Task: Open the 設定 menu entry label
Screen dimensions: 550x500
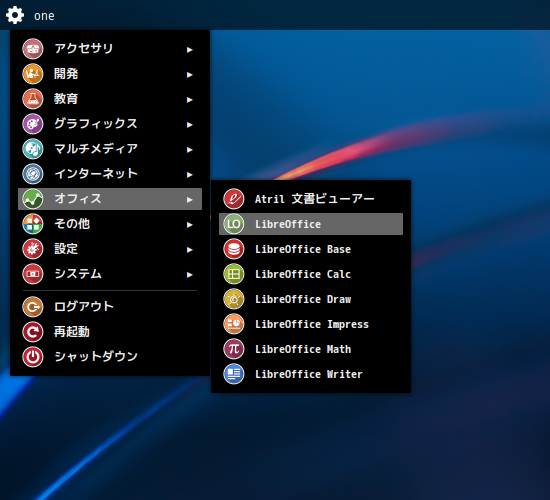Action: pyautogui.click(x=66, y=249)
